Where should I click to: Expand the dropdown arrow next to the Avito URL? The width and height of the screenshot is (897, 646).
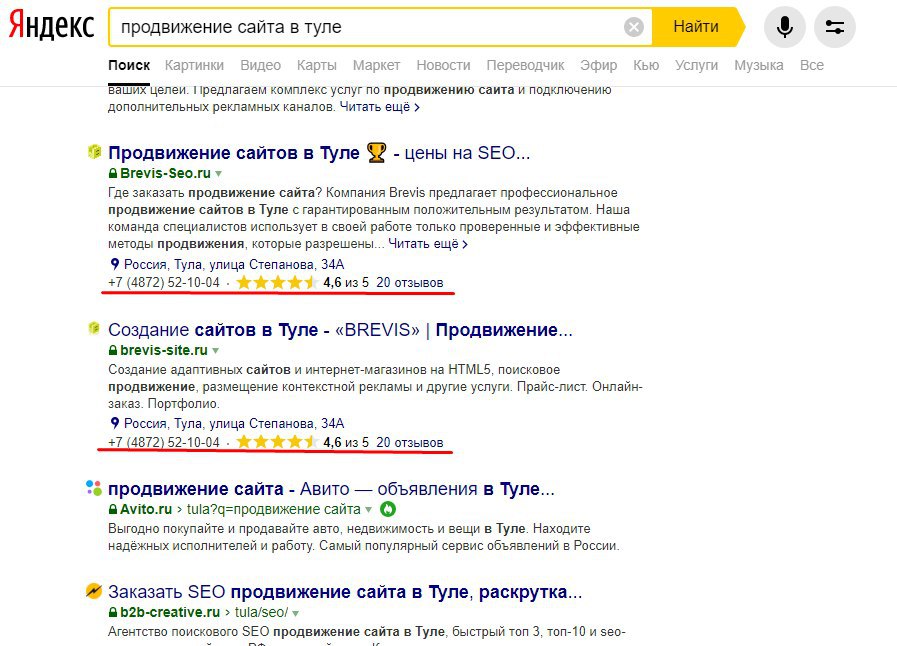368,510
